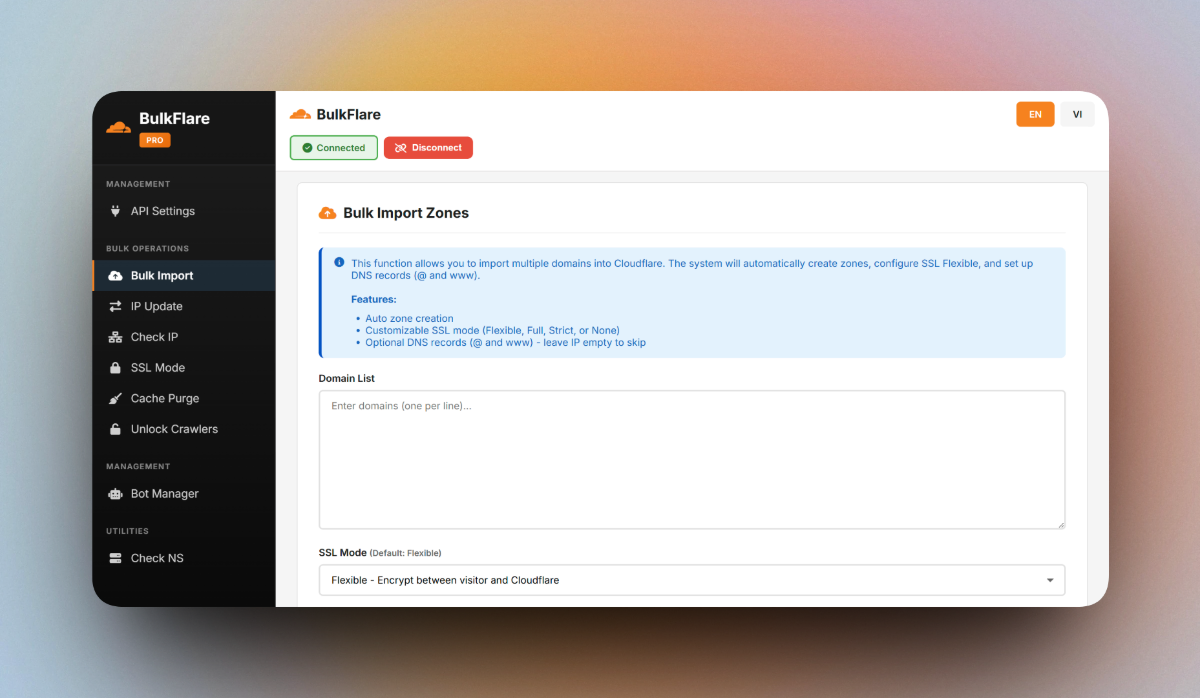Image resolution: width=1200 pixels, height=698 pixels.
Task: Navigate to the SSL Mode page
Action: (184, 368)
